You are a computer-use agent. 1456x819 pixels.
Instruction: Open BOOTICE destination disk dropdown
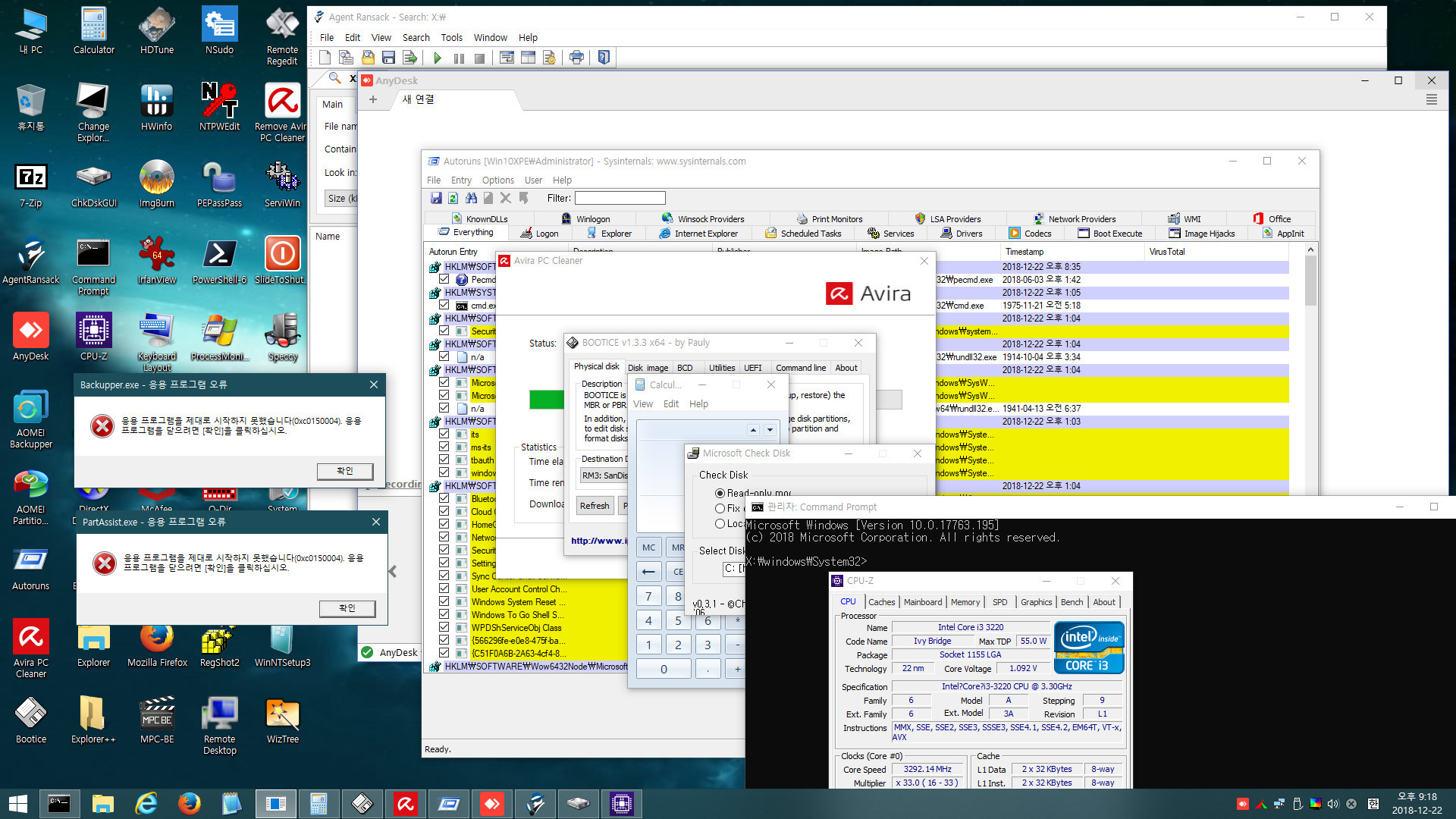pyautogui.click(x=604, y=475)
